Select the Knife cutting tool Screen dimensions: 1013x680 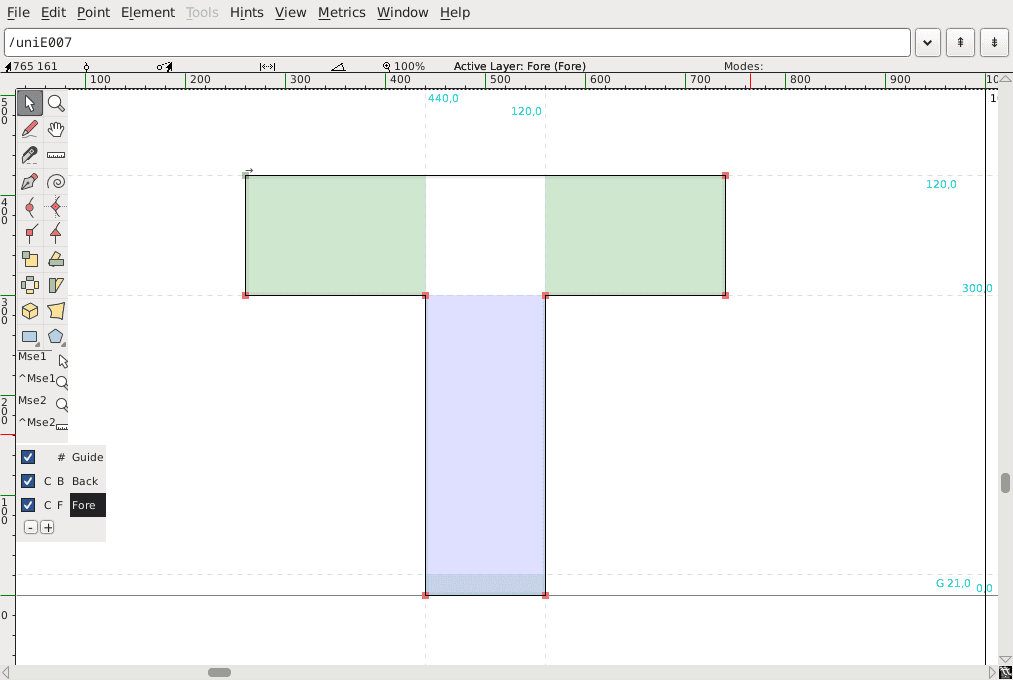pyautogui.click(x=30, y=155)
